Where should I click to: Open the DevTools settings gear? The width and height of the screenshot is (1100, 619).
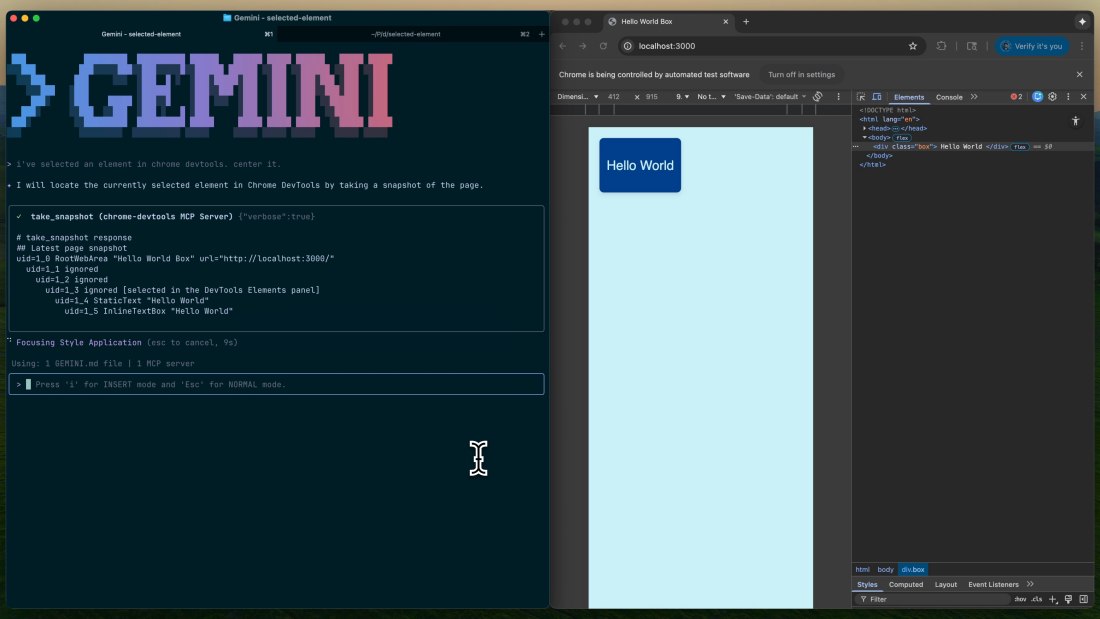[x=1051, y=97]
